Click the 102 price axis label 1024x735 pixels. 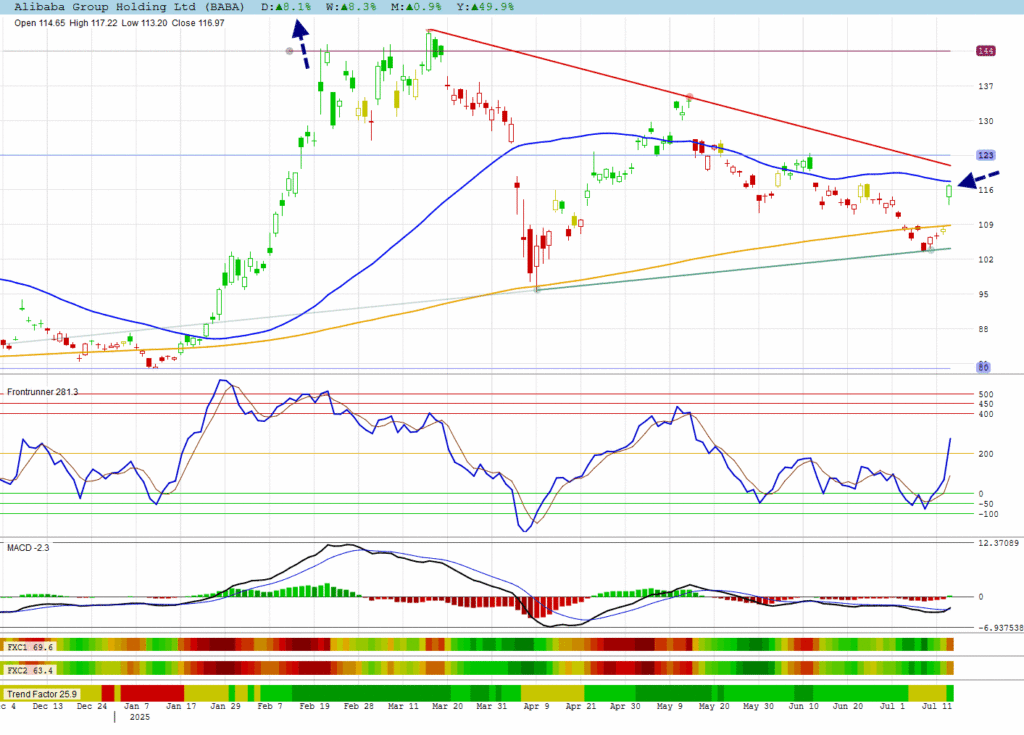pyautogui.click(x=985, y=259)
